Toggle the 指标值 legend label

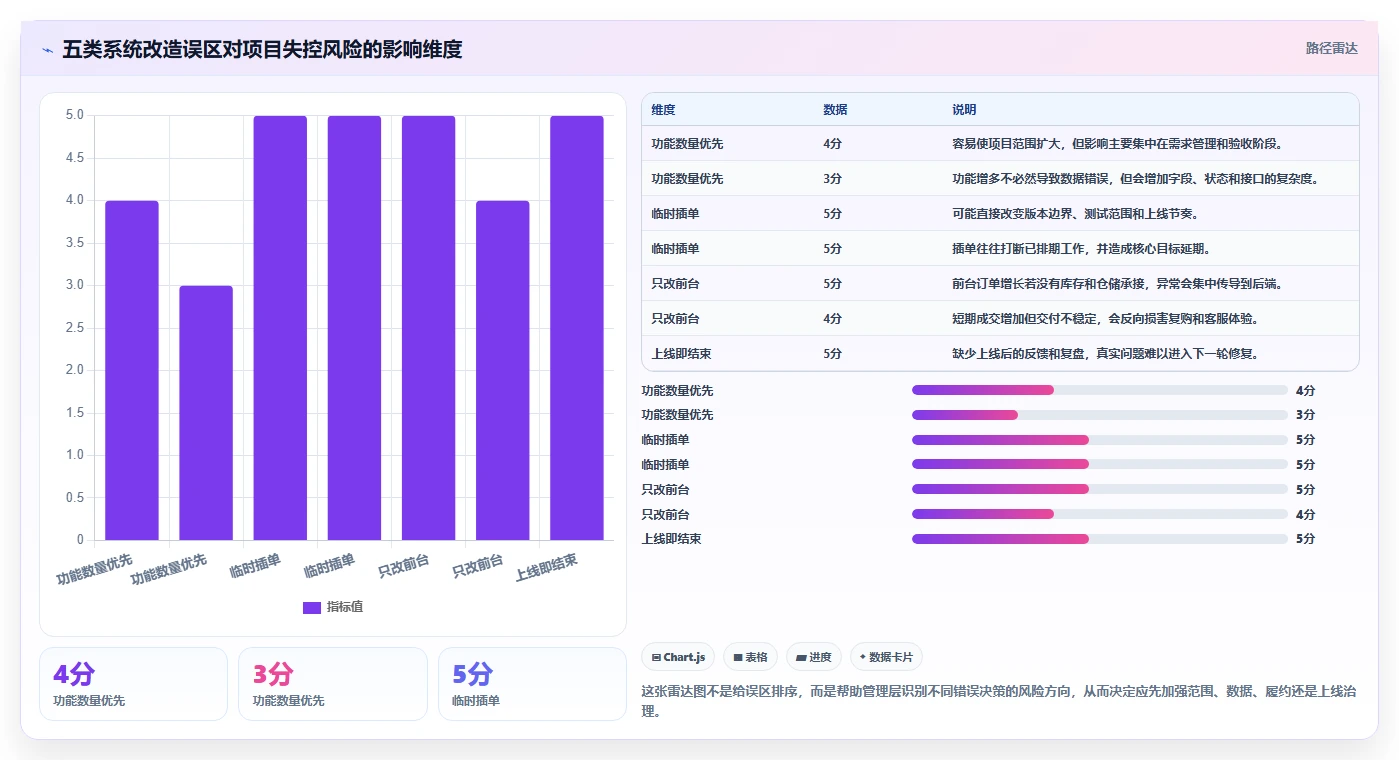(345, 607)
